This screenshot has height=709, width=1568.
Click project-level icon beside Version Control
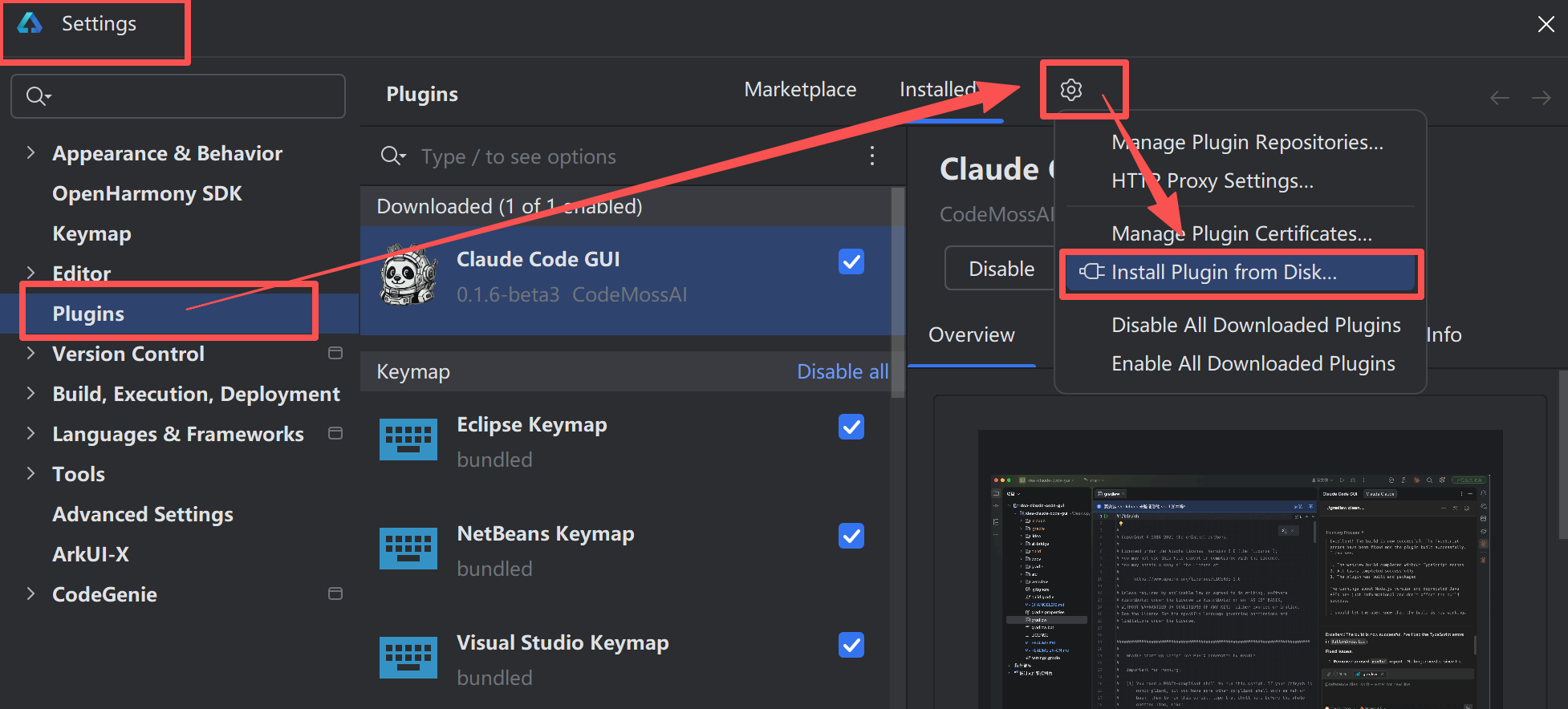[335, 353]
